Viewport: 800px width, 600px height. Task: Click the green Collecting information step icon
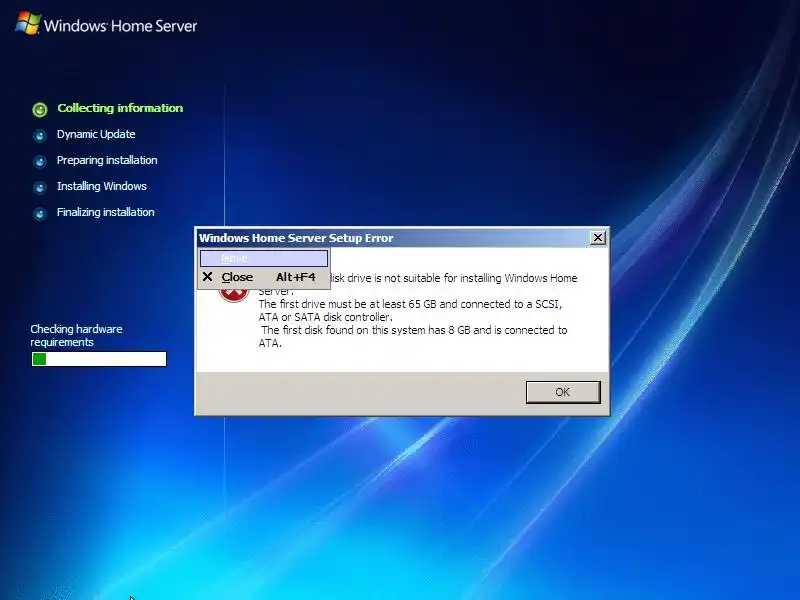(40, 109)
